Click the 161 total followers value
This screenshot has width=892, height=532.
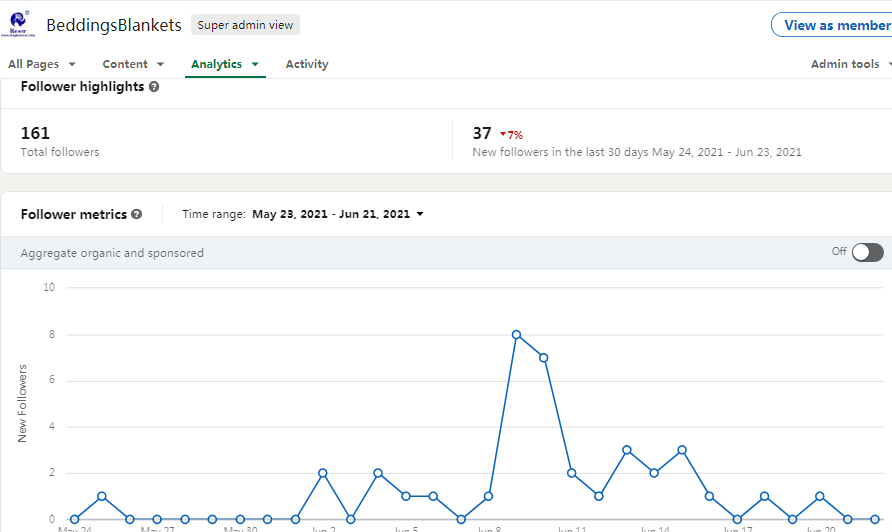click(x=35, y=133)
